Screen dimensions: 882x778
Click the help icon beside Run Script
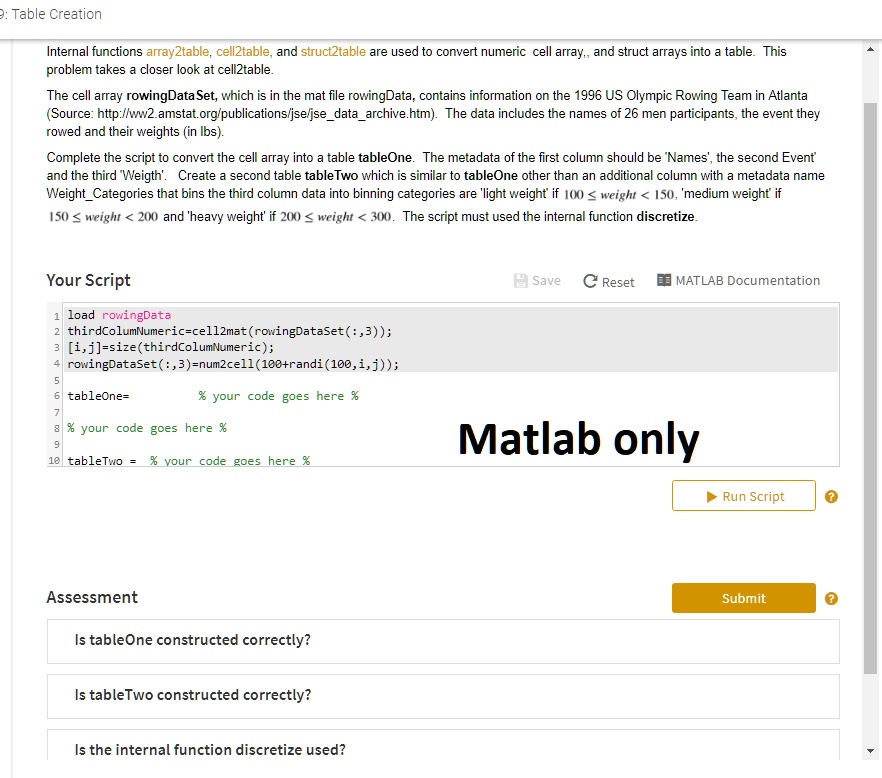pos(831,496)
